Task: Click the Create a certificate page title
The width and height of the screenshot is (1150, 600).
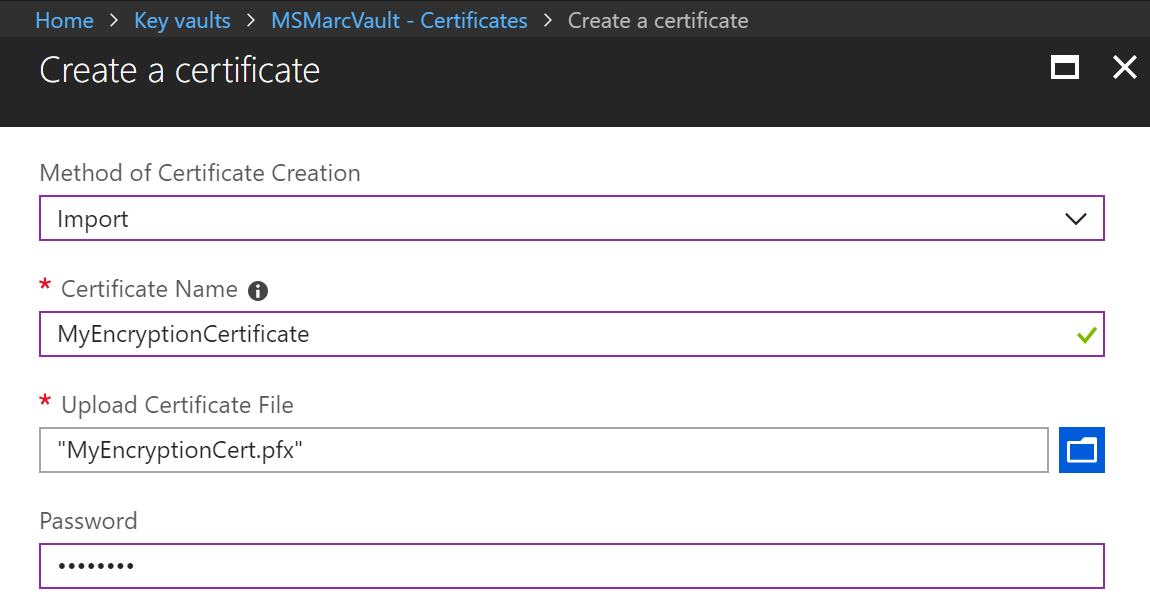Action: [x=179, y=70]
